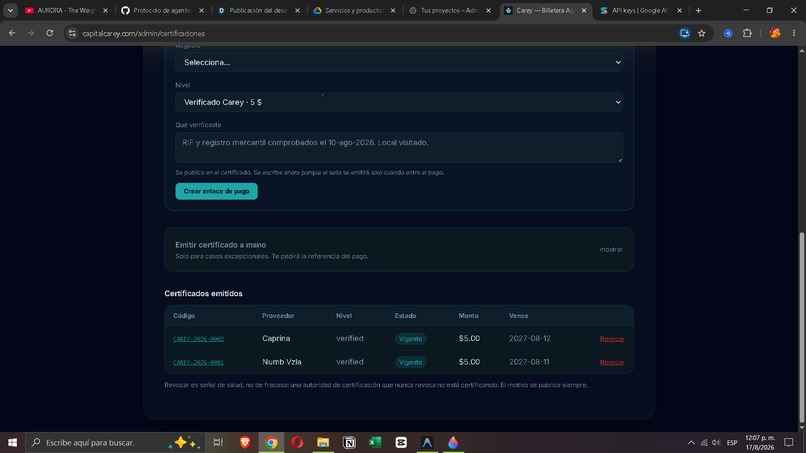This screenshot has height=453, width=806.
Task: Click expiry date 2027-08-12
Action: tap(529, 338)
